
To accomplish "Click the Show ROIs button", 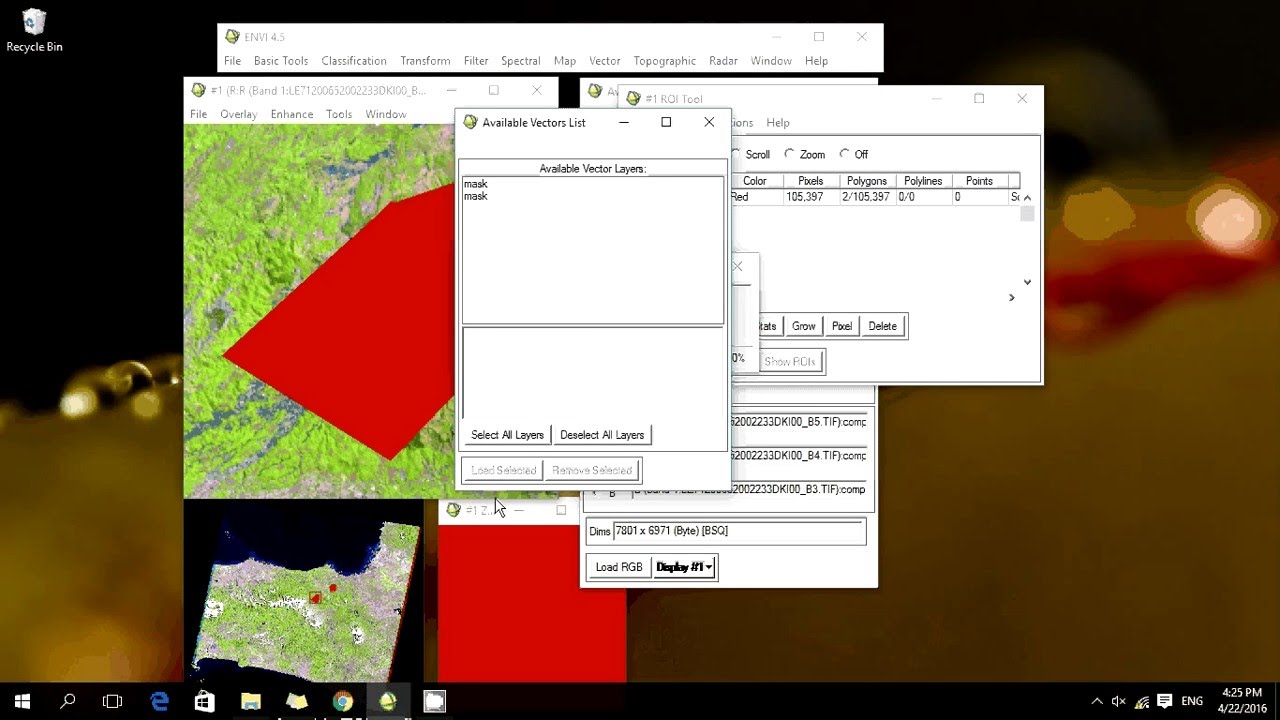I will click(790, 361).
